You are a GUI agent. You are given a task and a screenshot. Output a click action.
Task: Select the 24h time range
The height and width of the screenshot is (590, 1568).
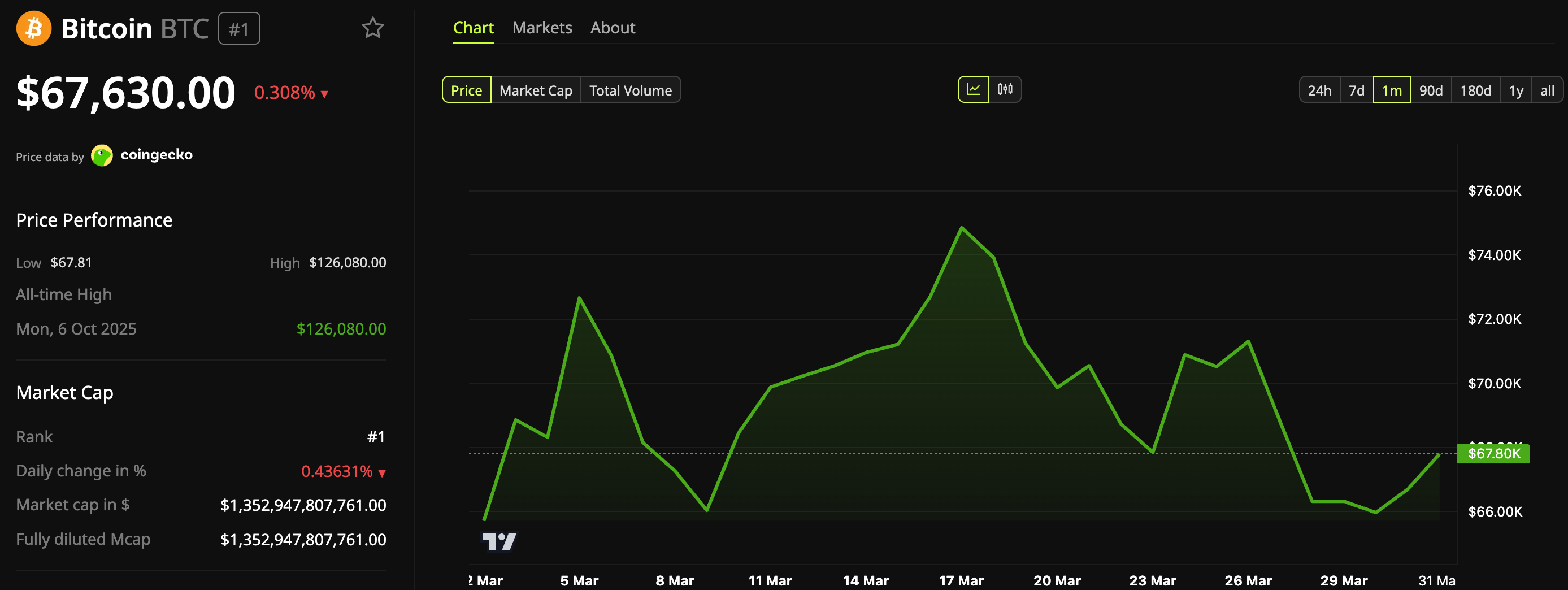(1319, 89)
